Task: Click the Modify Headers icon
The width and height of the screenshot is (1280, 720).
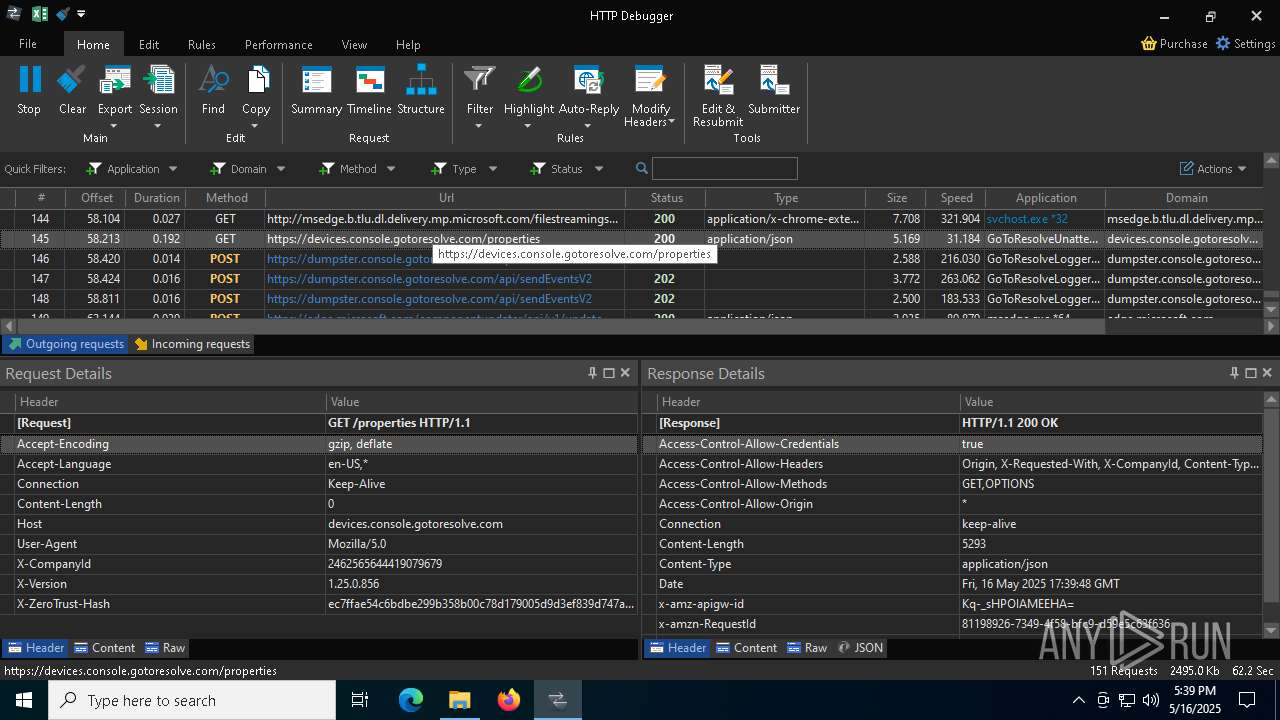Action: [x=650, y=80]
